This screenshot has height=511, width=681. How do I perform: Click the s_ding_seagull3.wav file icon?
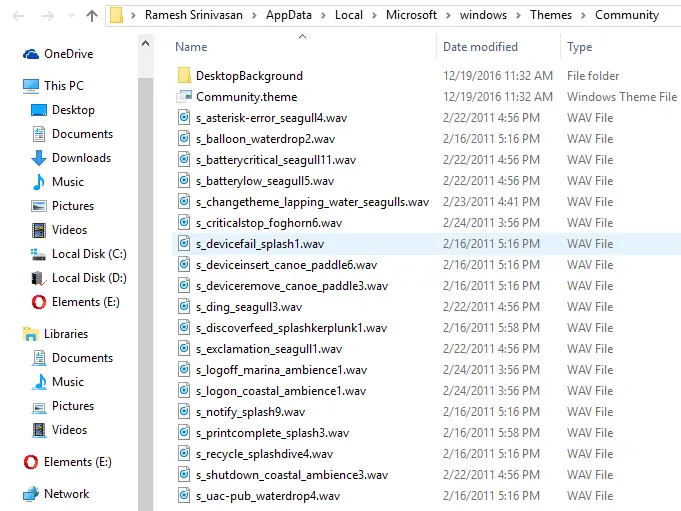(x=184, y=307)
